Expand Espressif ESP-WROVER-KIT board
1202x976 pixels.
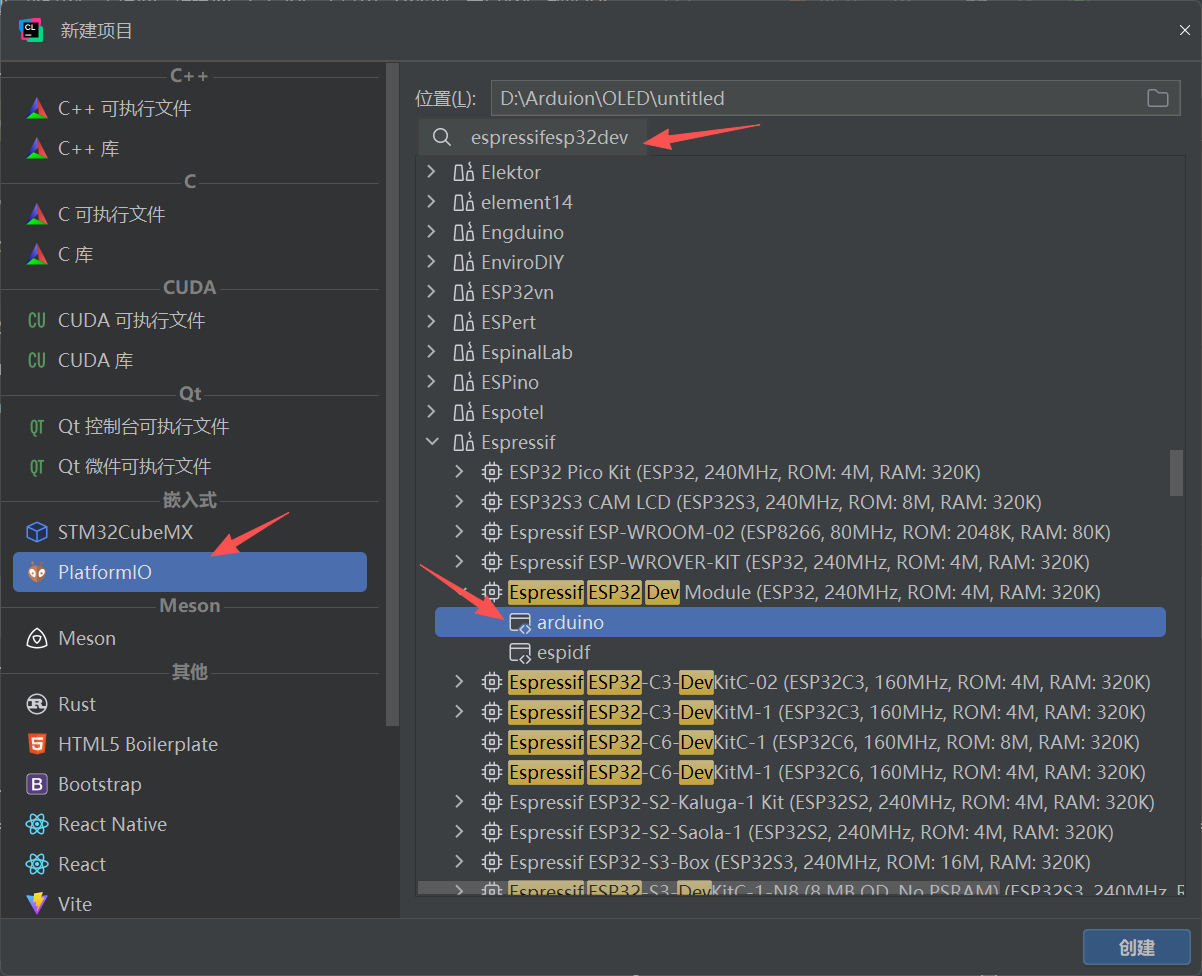459,562
